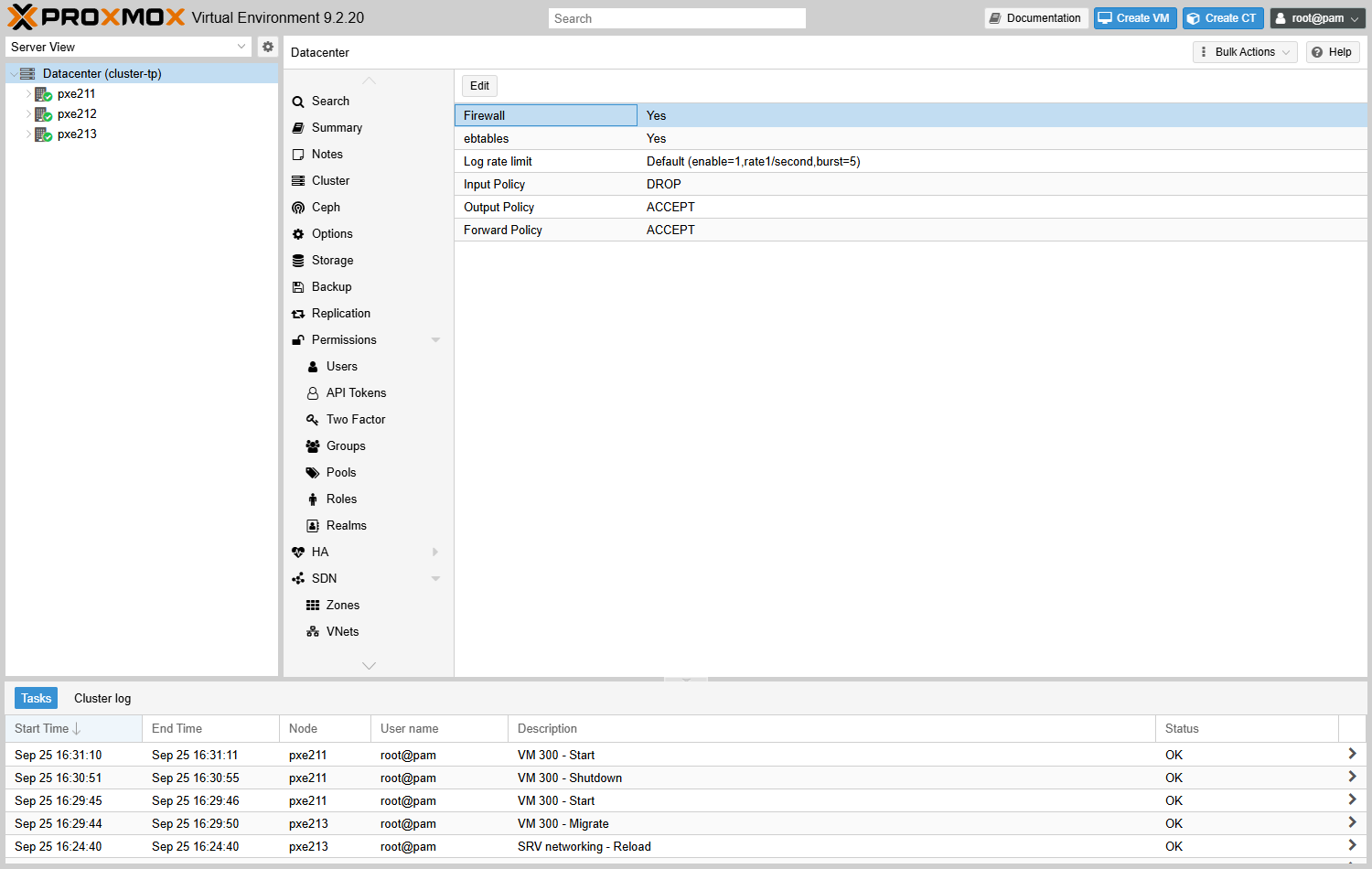
Task: Open the root@pam user menu
Action: point(1317,18)
